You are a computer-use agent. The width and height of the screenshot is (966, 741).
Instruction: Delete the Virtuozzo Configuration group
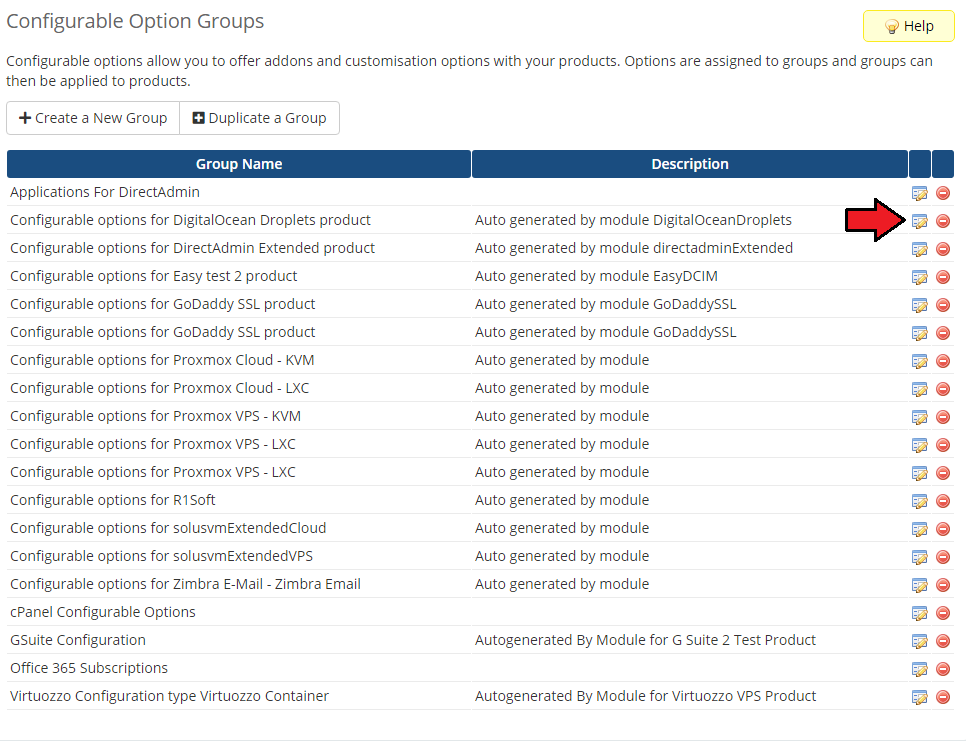click(943, 697)
